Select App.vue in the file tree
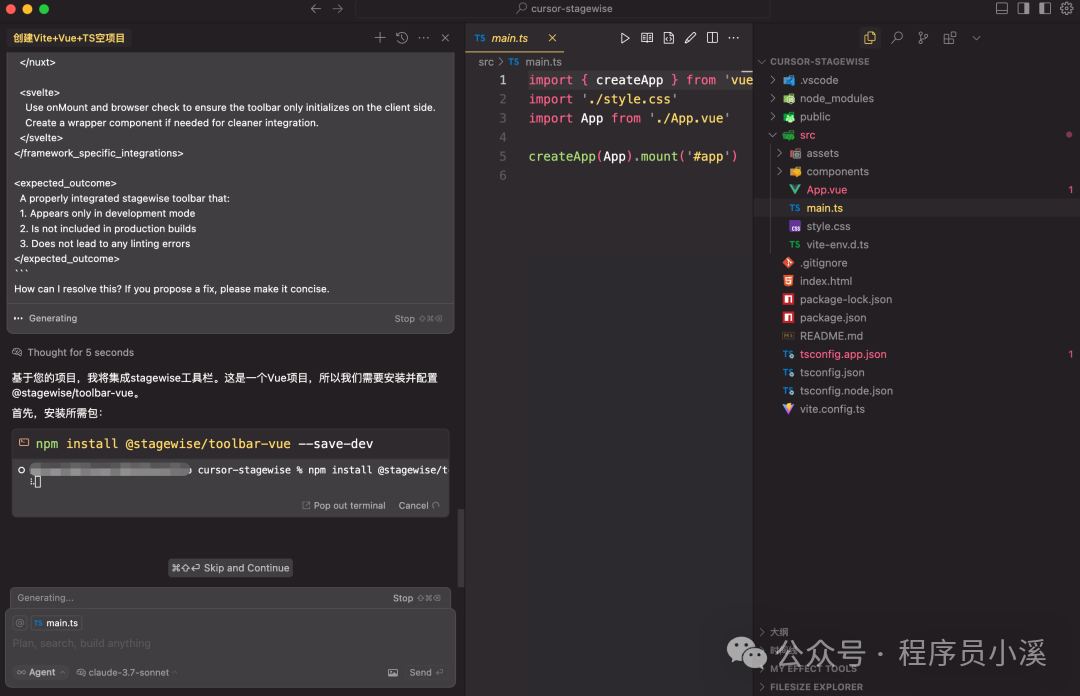This screenshot has width=1080, height=696. (x=828, y=189)
